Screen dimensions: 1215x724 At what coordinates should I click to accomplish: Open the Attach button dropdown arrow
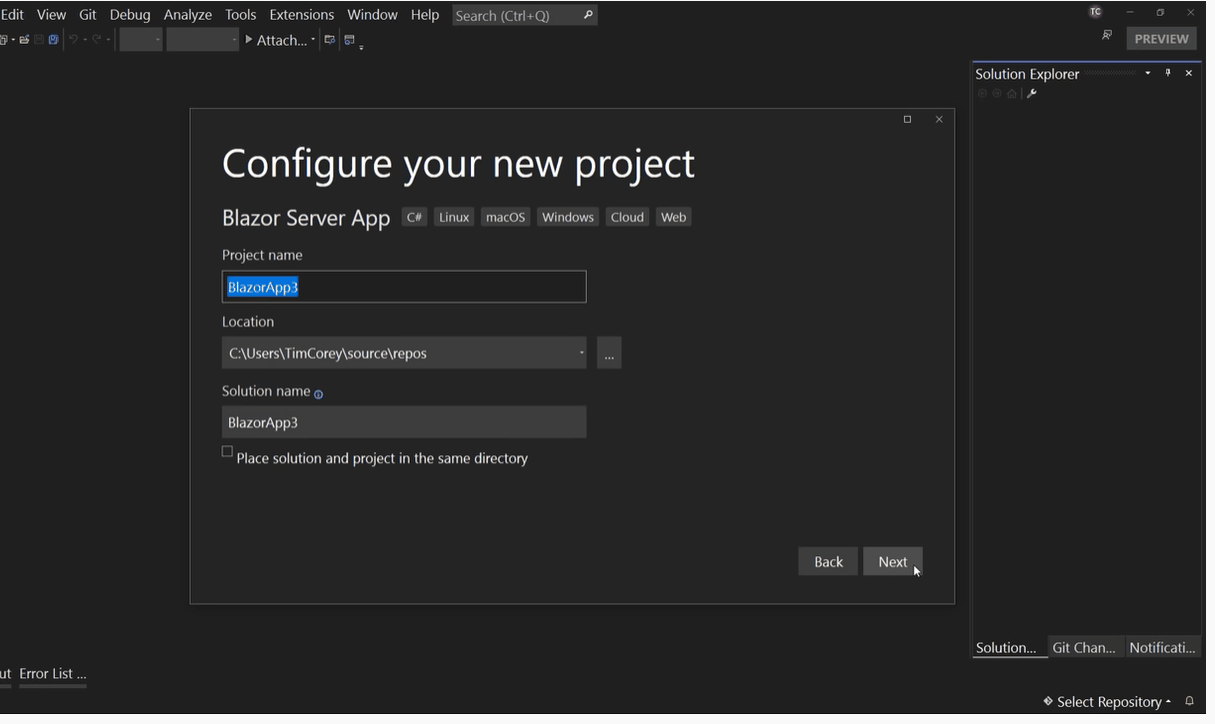point(313,40)
